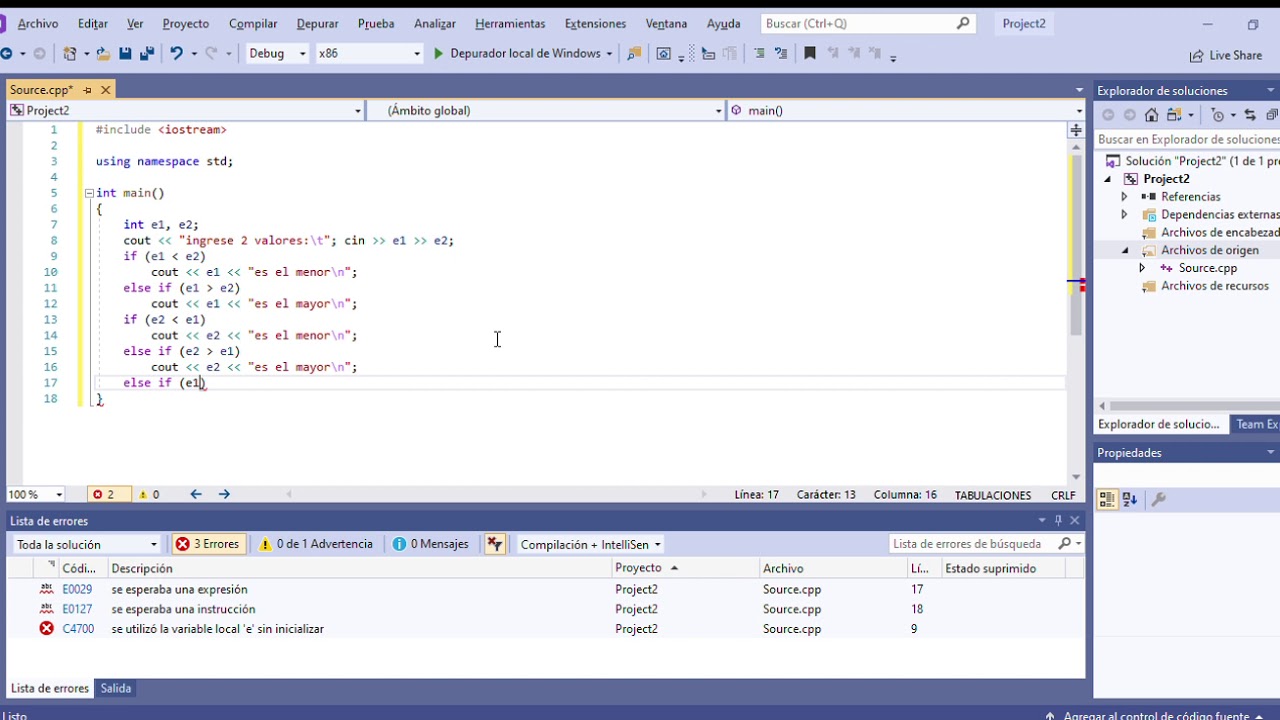Collapse the Archivos de origen node
Screen dimensions: 1280x720
point(1124,250)
